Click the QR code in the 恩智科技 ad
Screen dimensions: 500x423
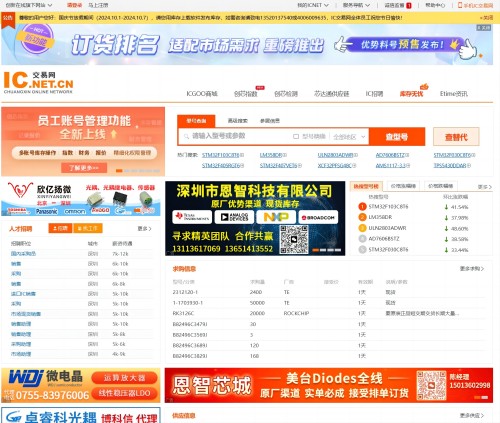294,239
